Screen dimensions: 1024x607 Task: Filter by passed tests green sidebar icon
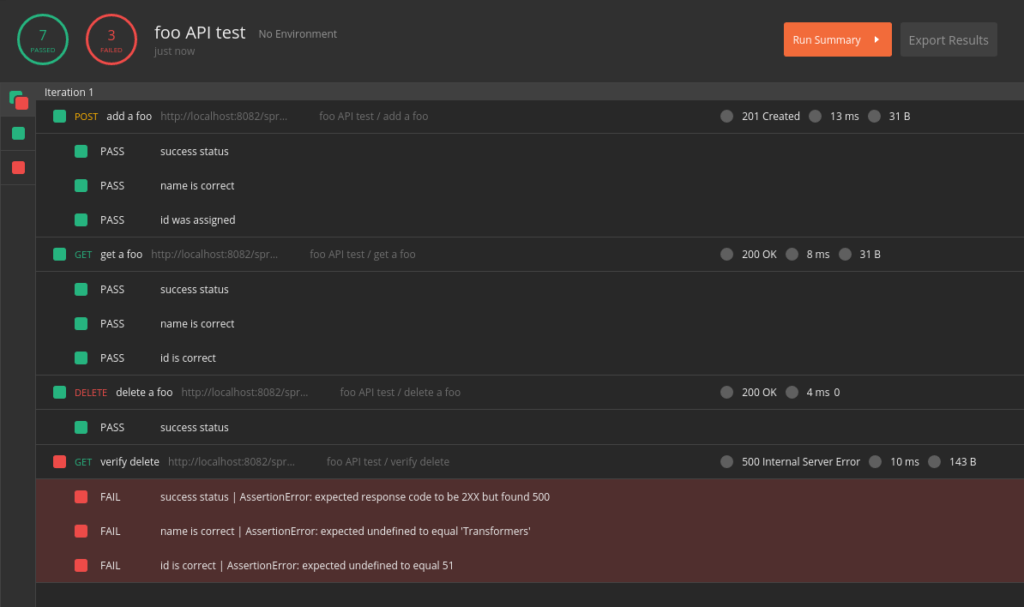tap(18, 133)
